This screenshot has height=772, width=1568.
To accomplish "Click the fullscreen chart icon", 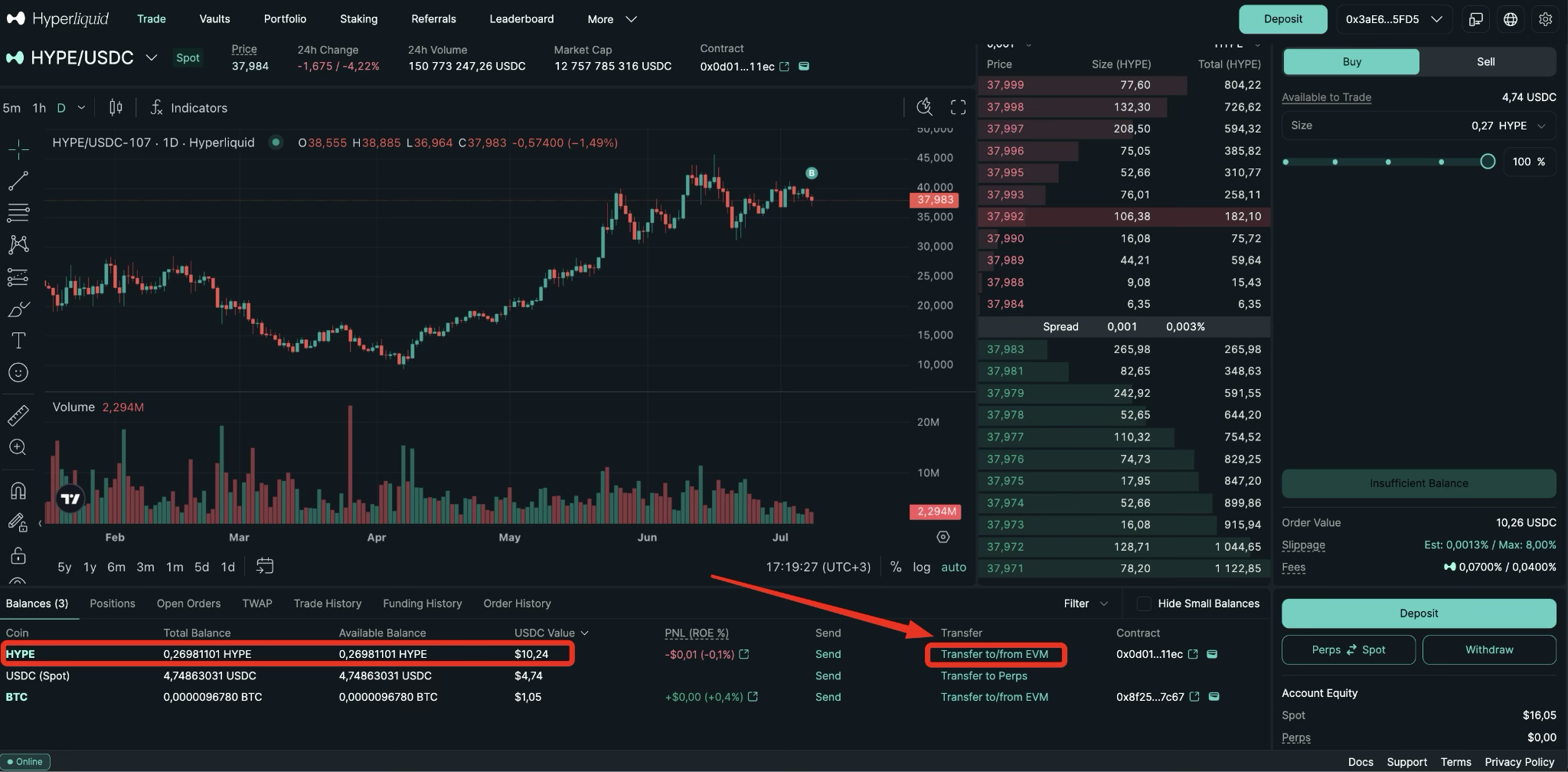I will click(x=958, y=107).
